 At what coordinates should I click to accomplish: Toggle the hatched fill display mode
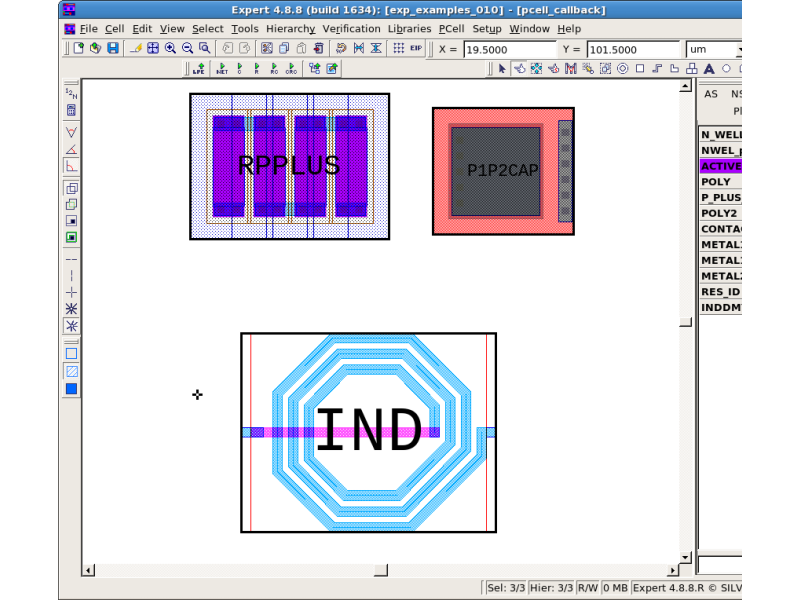(x=71, y=371)
